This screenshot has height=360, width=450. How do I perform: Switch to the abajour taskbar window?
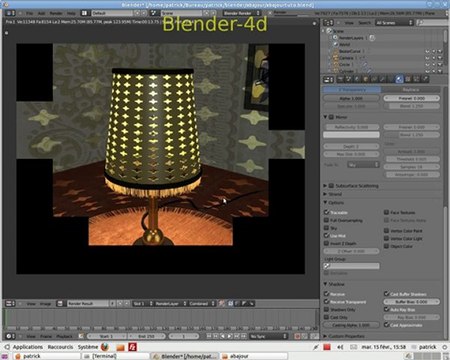pos(254,356)
